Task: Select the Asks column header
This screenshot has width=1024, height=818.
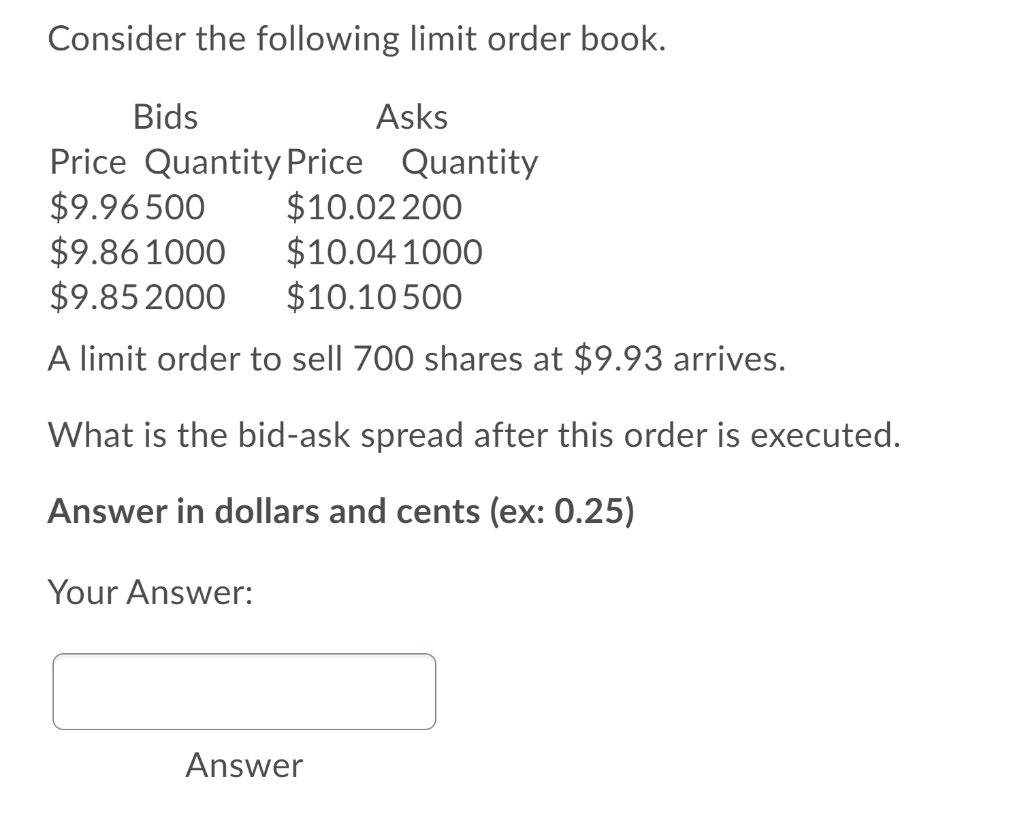Action: click(x=411, y=117)
